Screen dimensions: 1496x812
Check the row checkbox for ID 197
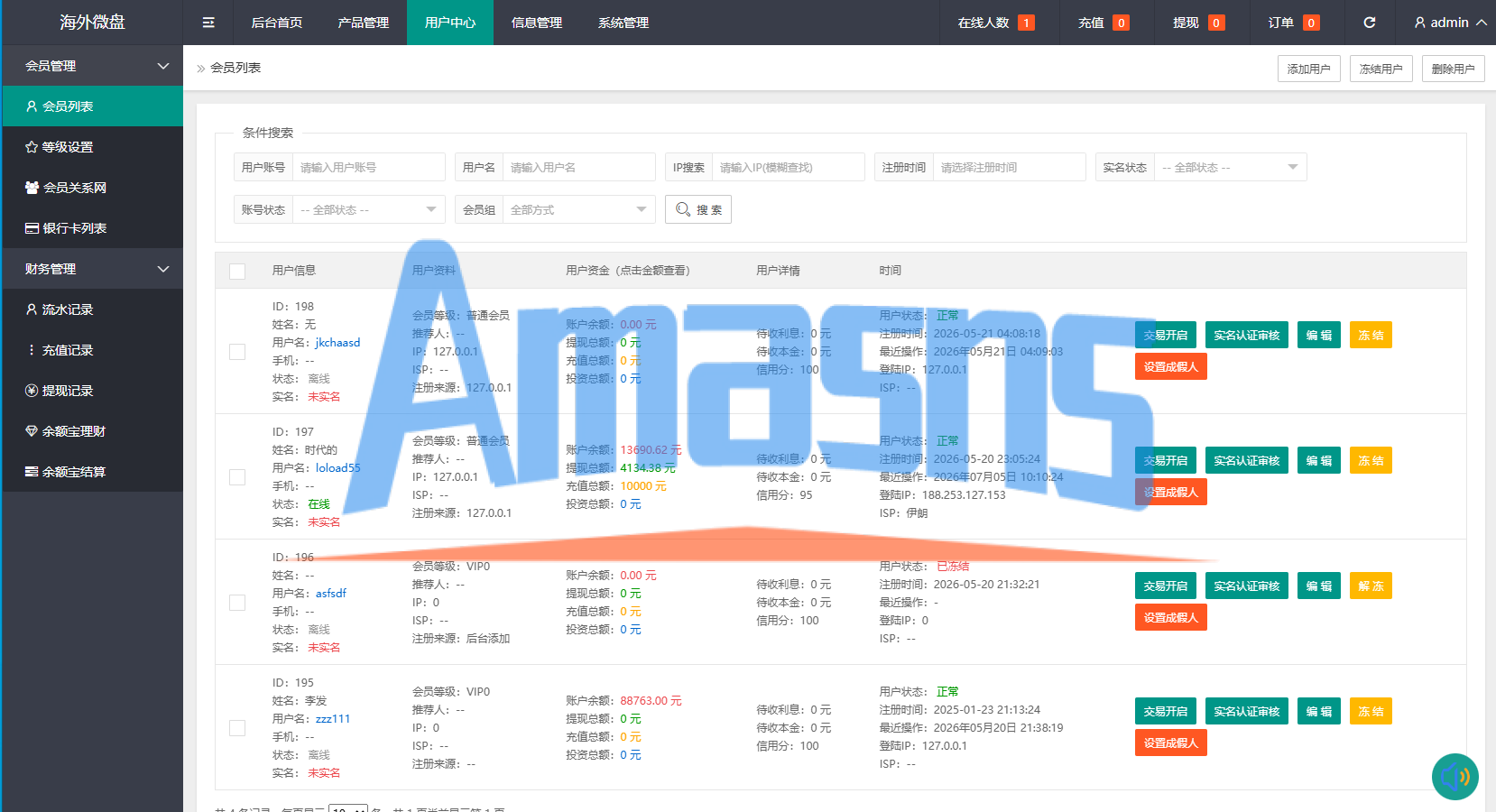coord(237,477)
